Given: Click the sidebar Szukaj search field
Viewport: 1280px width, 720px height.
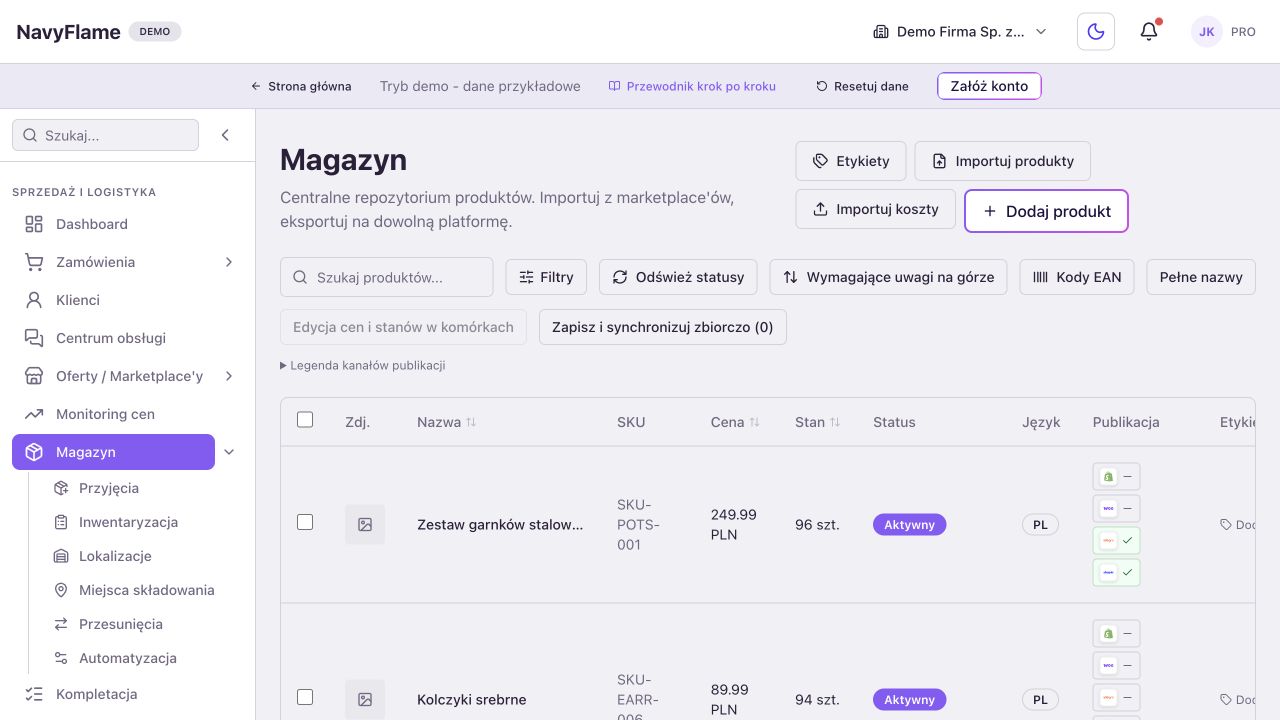Looking at the screenshot, I should 105,135.
